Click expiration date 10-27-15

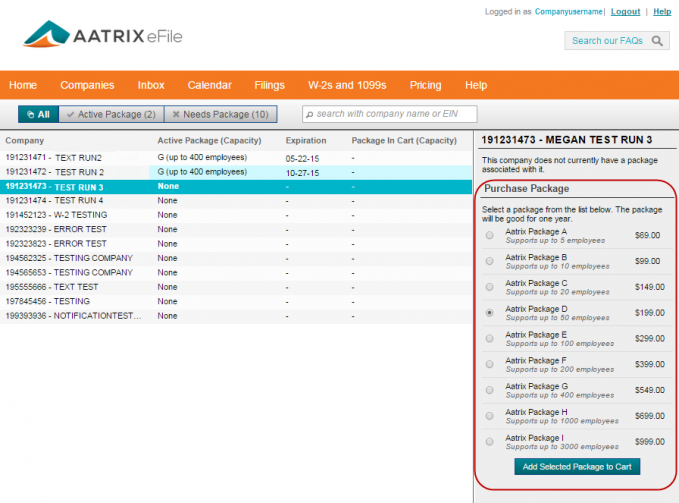click(x=302, y=173)
